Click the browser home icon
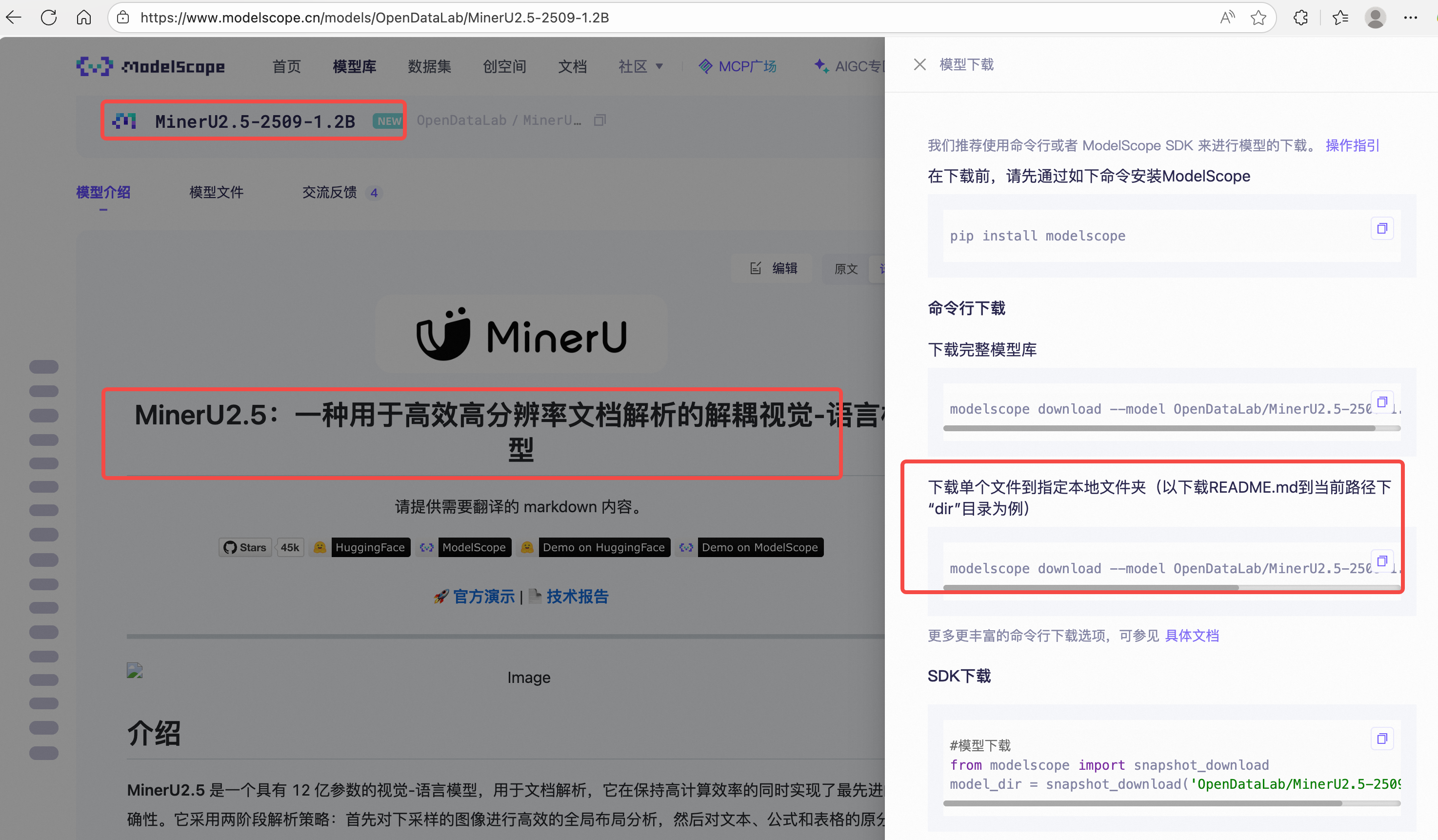1438x840 pixels. (x=83, y=17)
